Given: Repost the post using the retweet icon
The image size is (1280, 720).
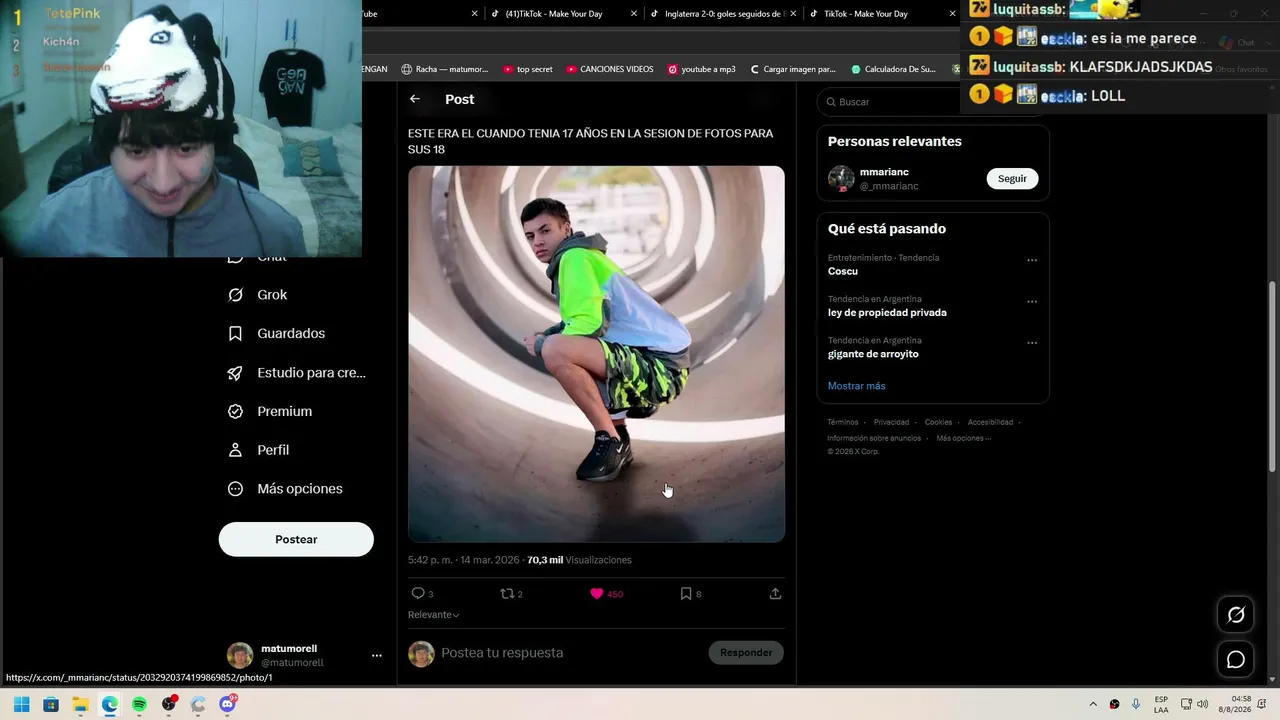Looking at the screenshot, I should coord(511,594).
